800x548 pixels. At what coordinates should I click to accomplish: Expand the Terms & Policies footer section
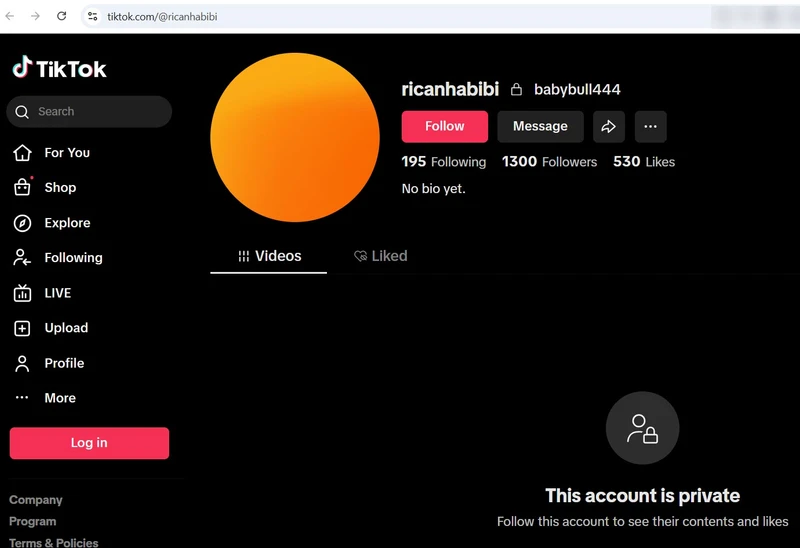[54, 542]
